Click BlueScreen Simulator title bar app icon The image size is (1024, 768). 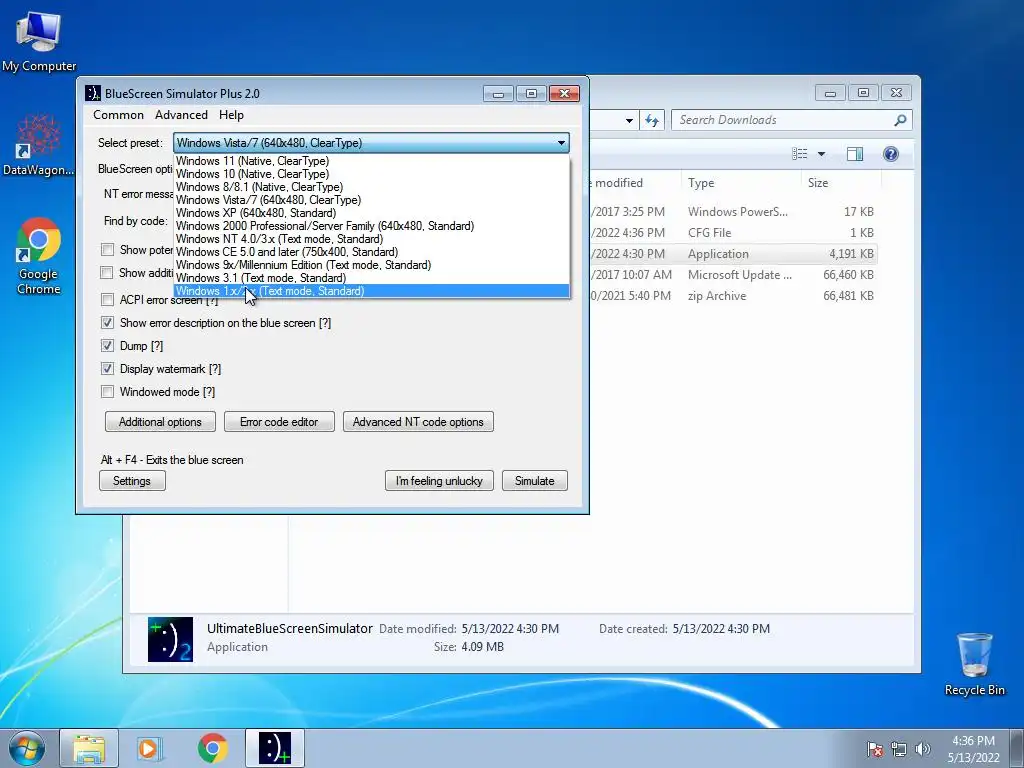[93, 93]
